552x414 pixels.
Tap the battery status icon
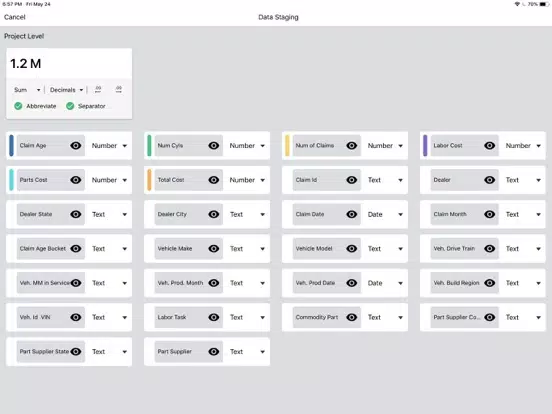(x=544, y=4)
